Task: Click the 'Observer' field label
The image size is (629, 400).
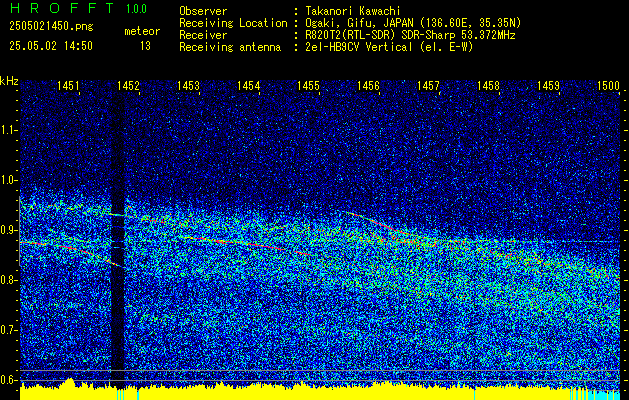Action: pos(203,11)
